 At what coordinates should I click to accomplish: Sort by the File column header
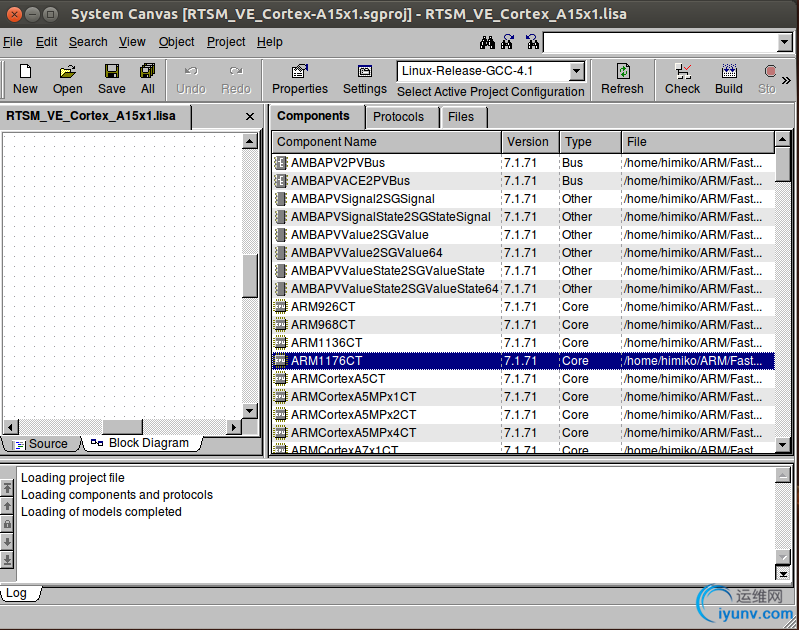click(x=698, y=142)
